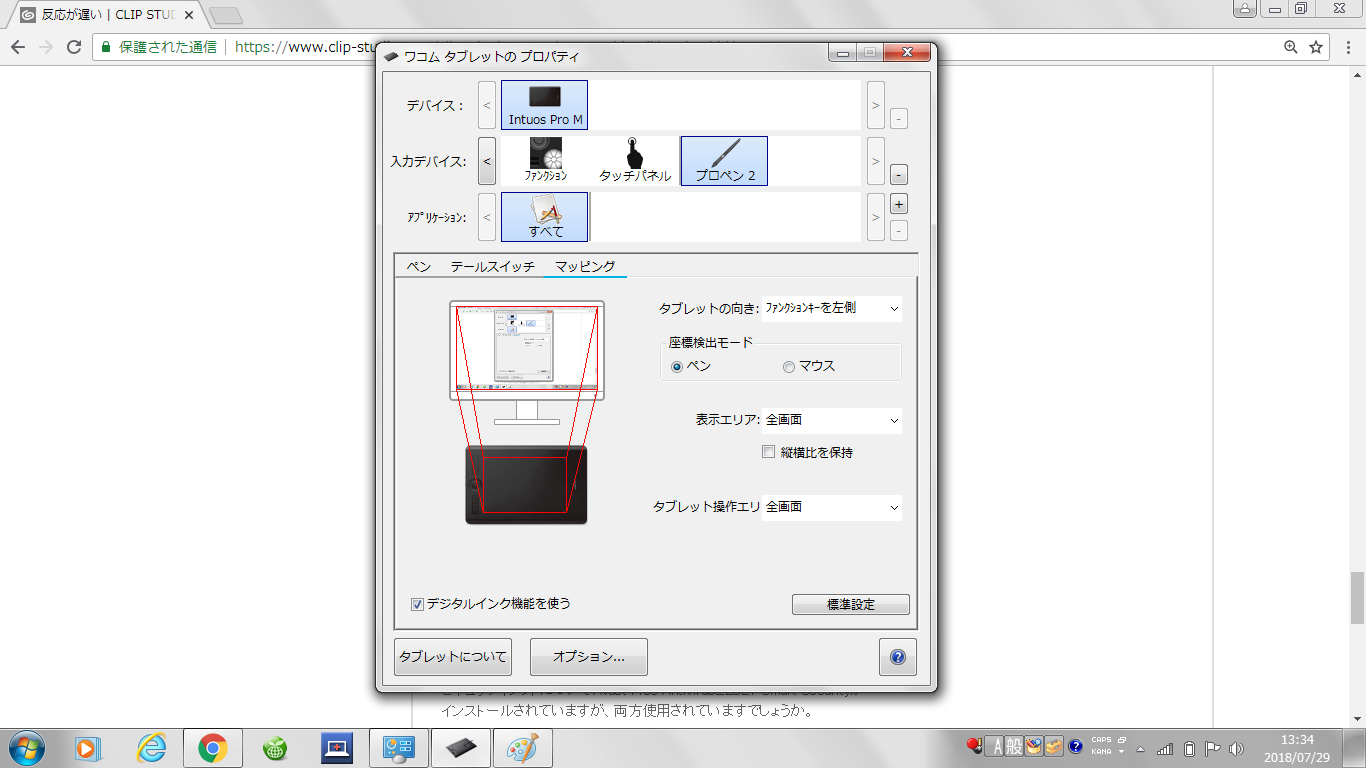Click Chrome's forward arrow
This screenshot has height=771, width=1366.
coord(45,47)
